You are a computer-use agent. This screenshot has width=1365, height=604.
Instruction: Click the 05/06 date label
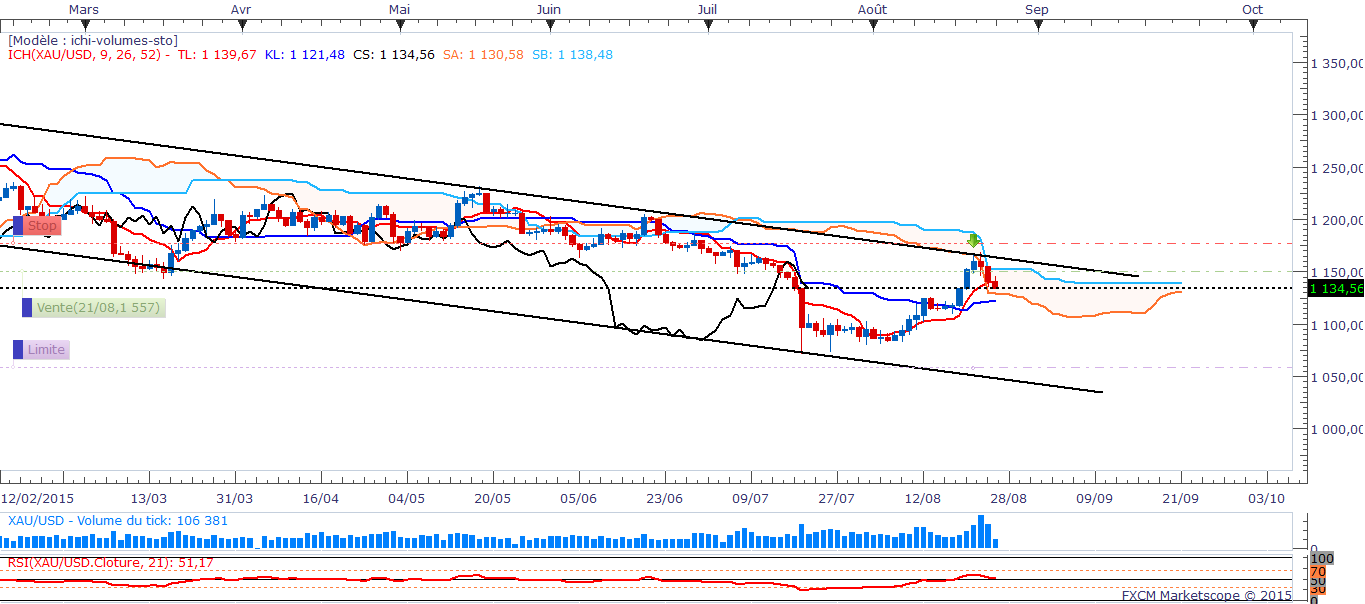tap(578, 497)
